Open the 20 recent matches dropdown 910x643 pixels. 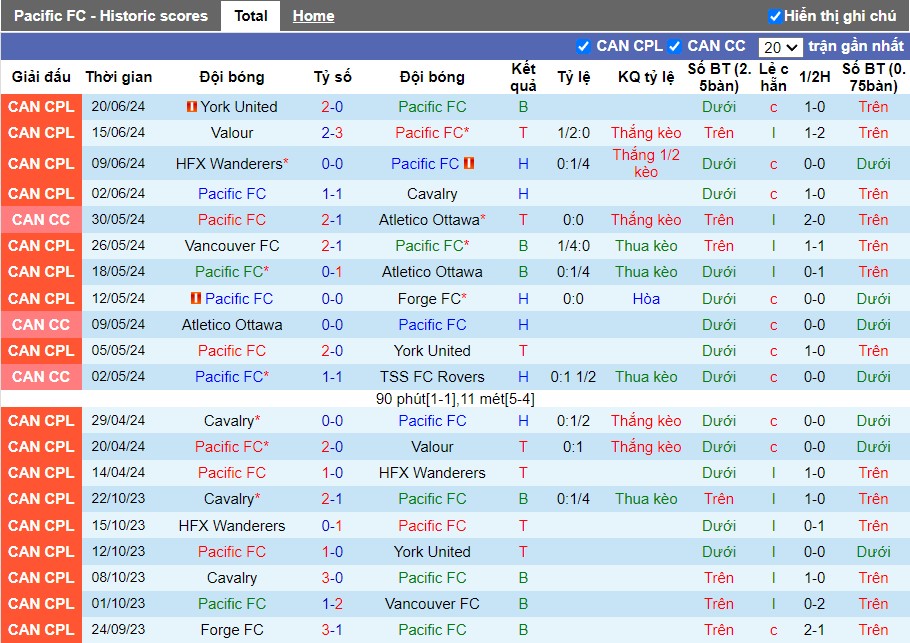tap(781, 47)
